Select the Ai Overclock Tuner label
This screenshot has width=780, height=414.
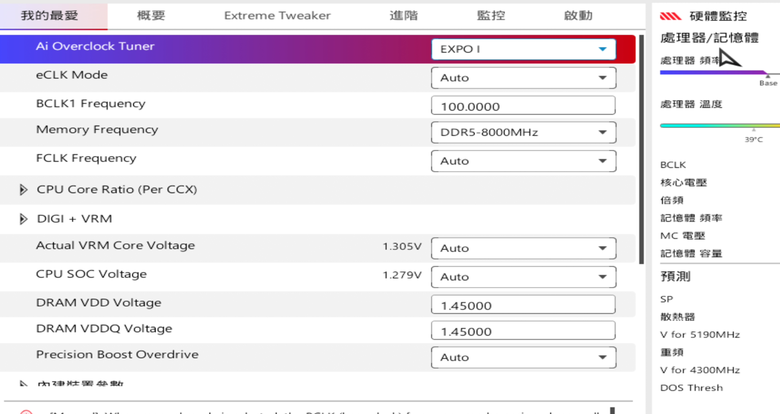(95, 46)
